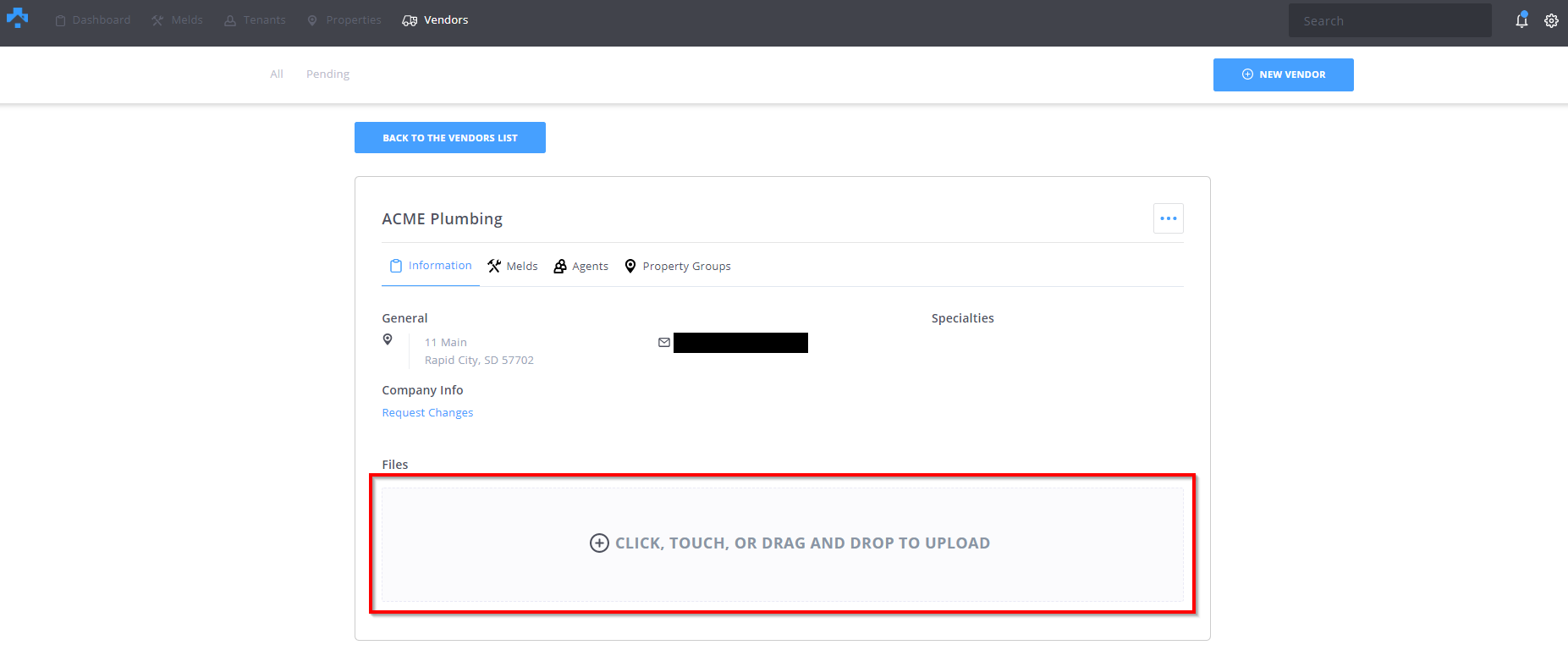Go back to the vendors list

[450, 138]
